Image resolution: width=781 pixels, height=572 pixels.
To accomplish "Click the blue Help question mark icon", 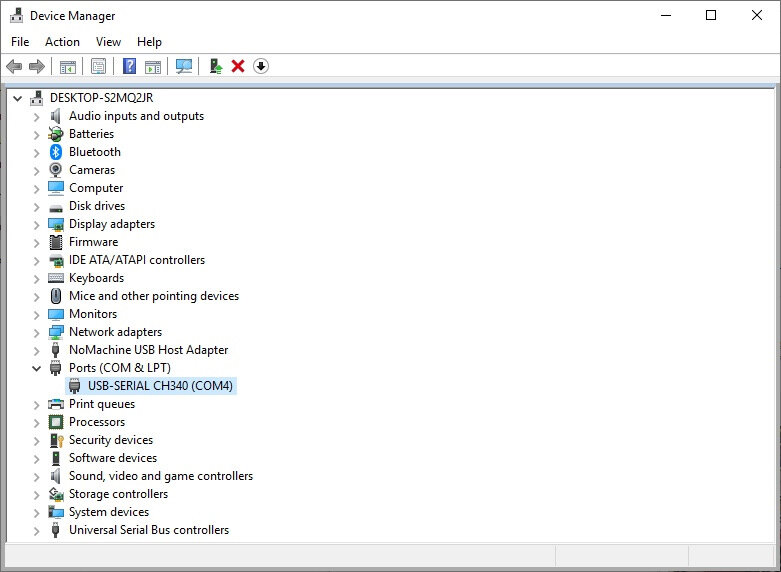I will tap(130, 66).
